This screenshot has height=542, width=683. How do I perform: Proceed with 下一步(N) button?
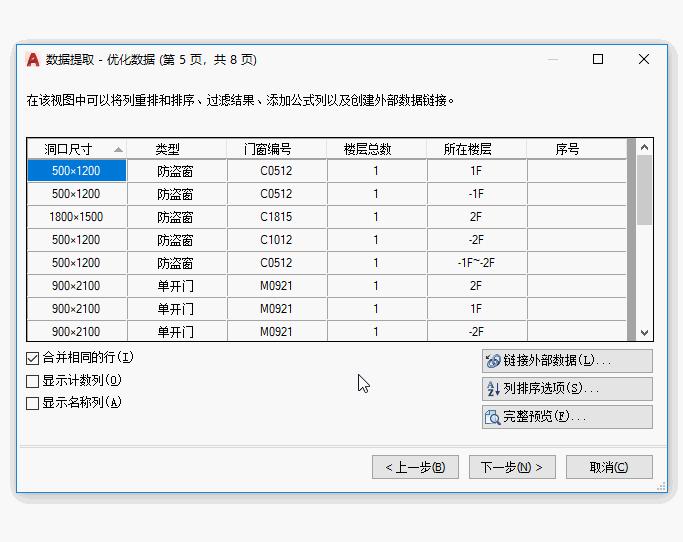click(512, 467)
